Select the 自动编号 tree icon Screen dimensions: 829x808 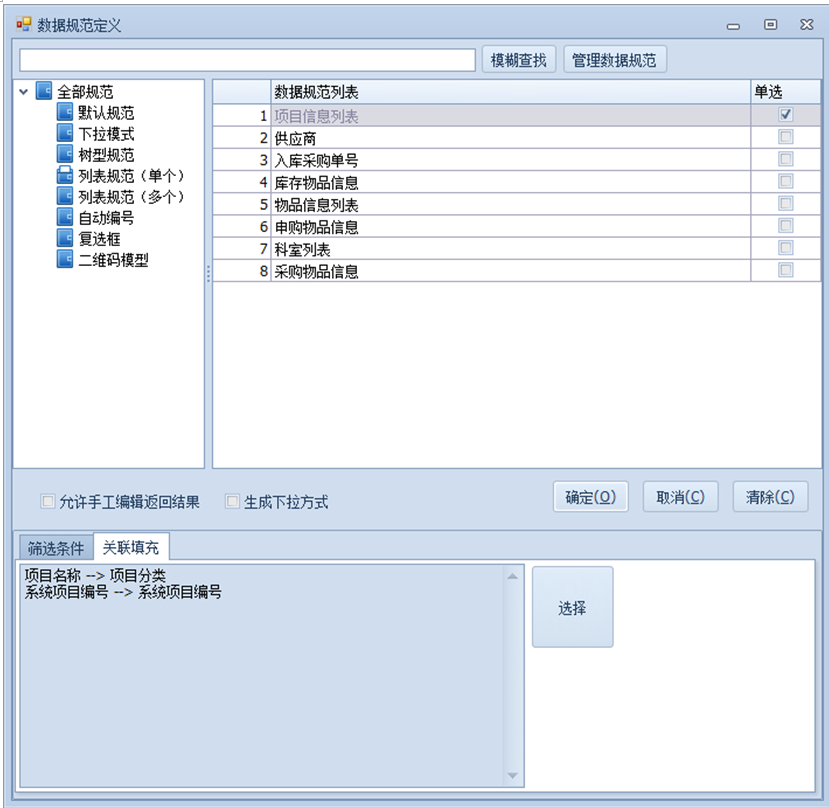pyautogui.click(x=65, y=218)
